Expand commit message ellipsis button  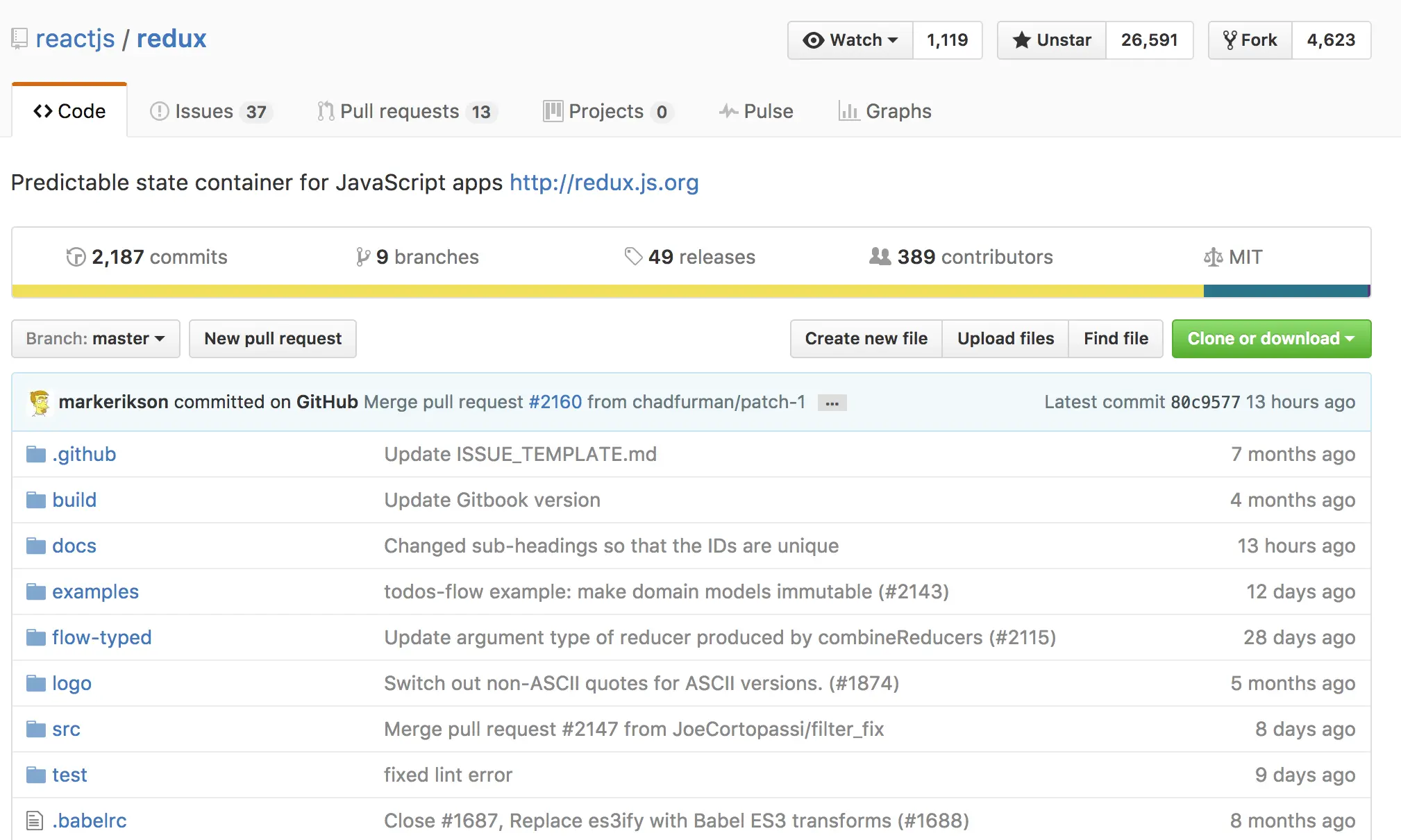pyautogui.click(x=832, y=403)
